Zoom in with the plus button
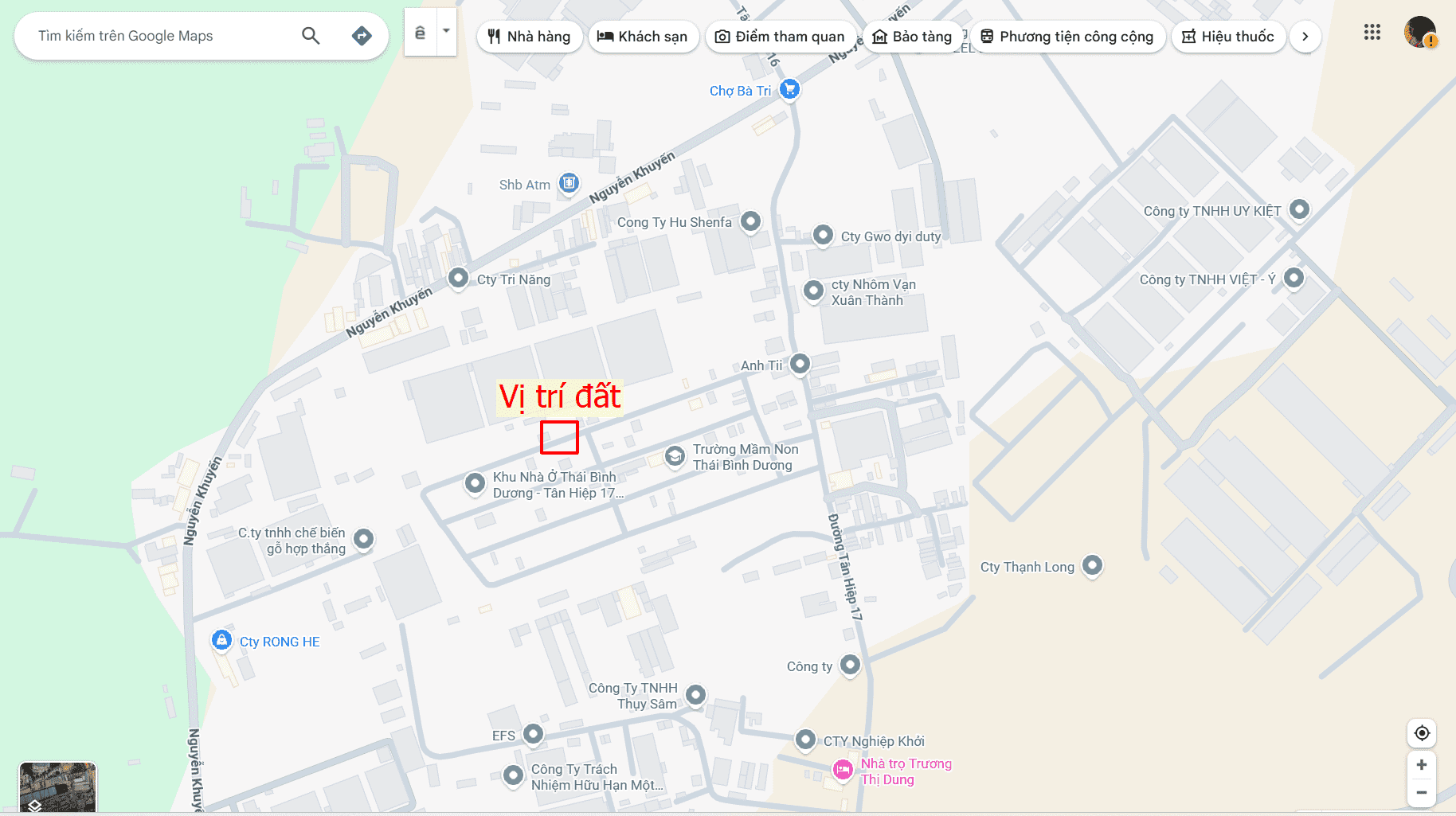Screen dimensions: 1456x816 pos(1422,765)
